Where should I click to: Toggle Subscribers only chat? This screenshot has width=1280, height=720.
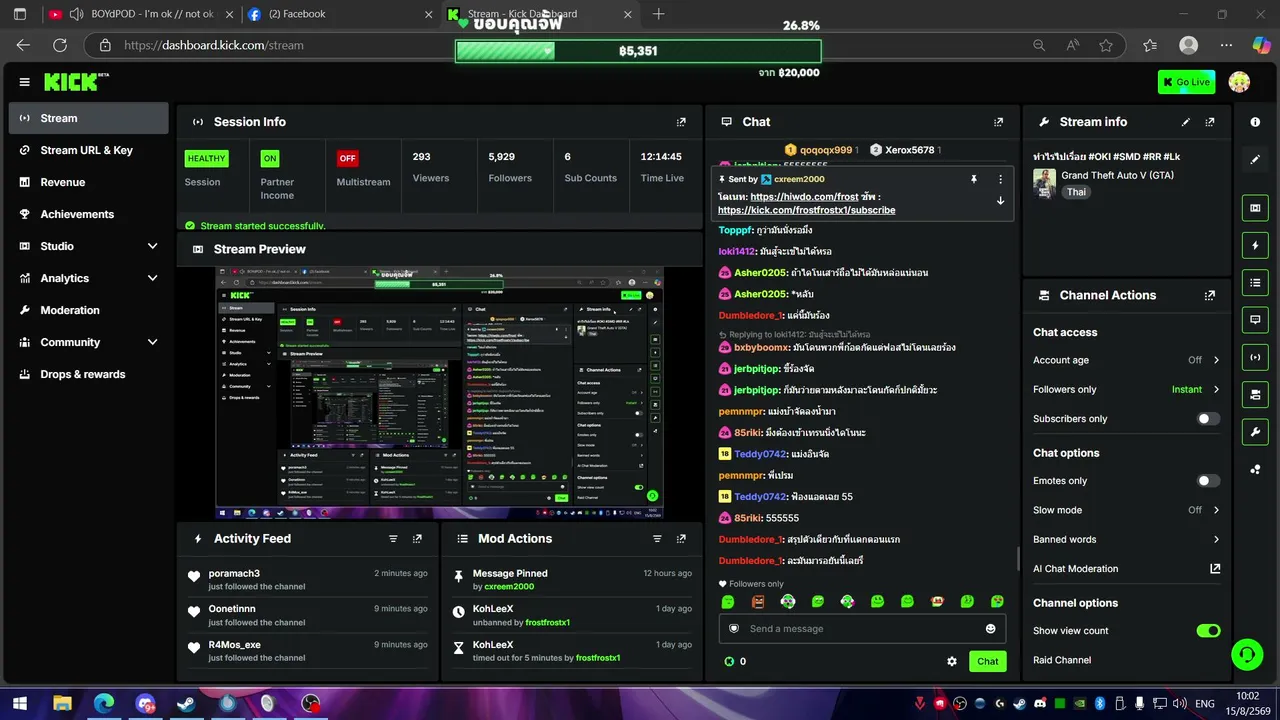click(1208, 419)
